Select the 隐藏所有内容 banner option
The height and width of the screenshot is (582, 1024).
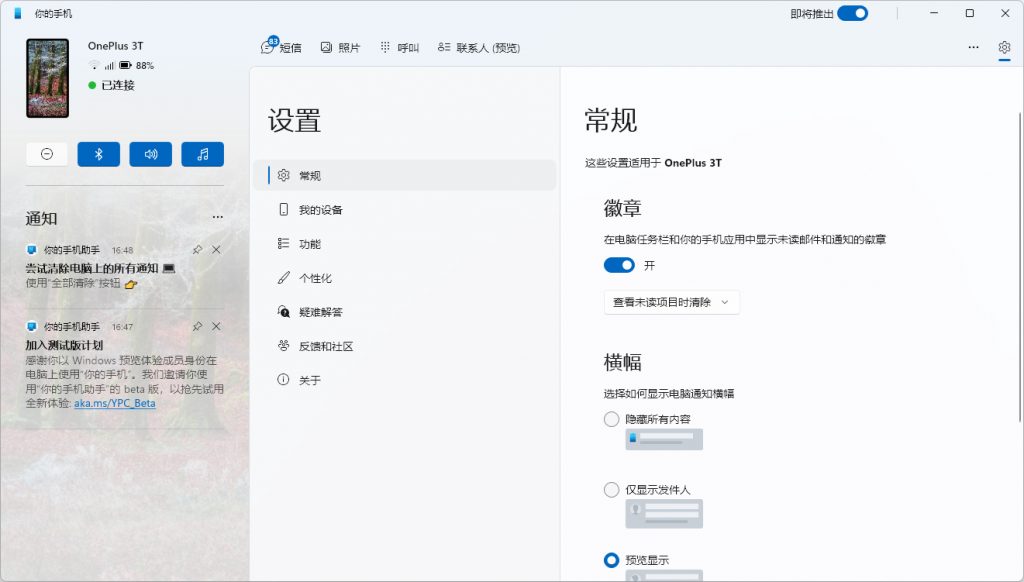[x=611, y=419]
